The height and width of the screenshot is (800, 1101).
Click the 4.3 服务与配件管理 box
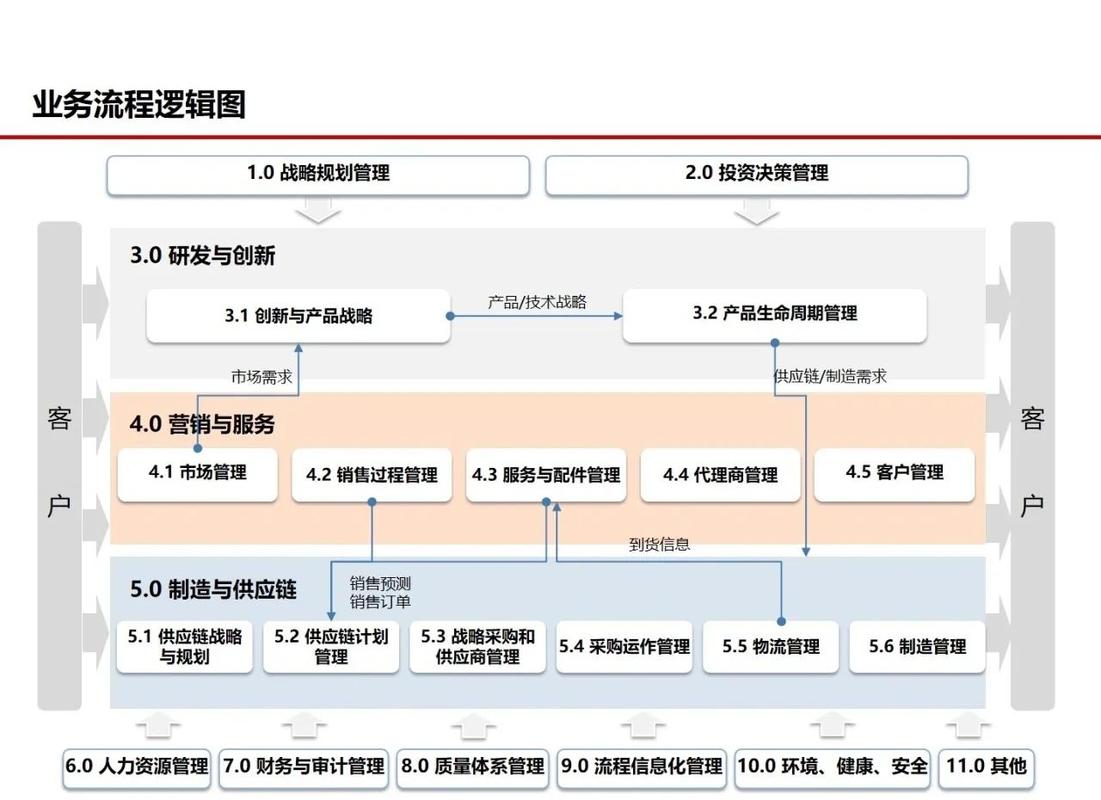click(x=546, y=475)
